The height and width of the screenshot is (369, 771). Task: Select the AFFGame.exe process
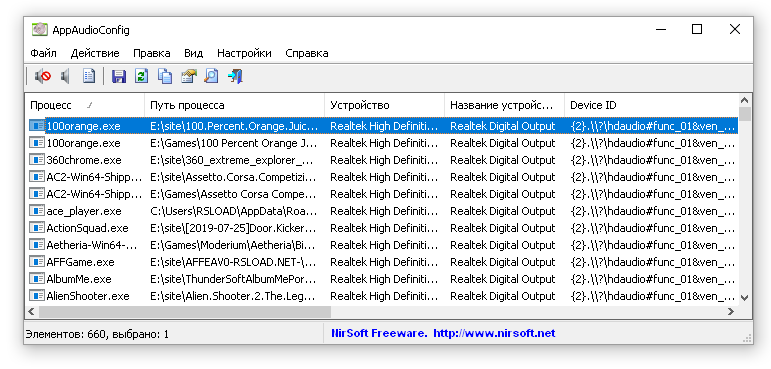[80, 262]
